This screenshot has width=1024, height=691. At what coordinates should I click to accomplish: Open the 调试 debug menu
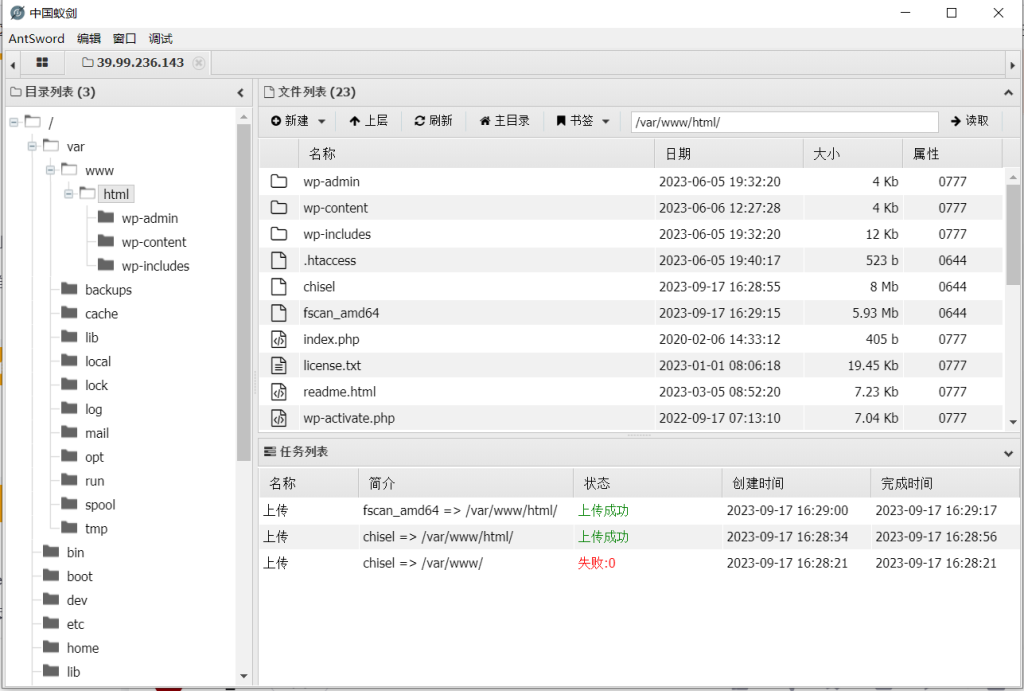click(x=160, y=39)
